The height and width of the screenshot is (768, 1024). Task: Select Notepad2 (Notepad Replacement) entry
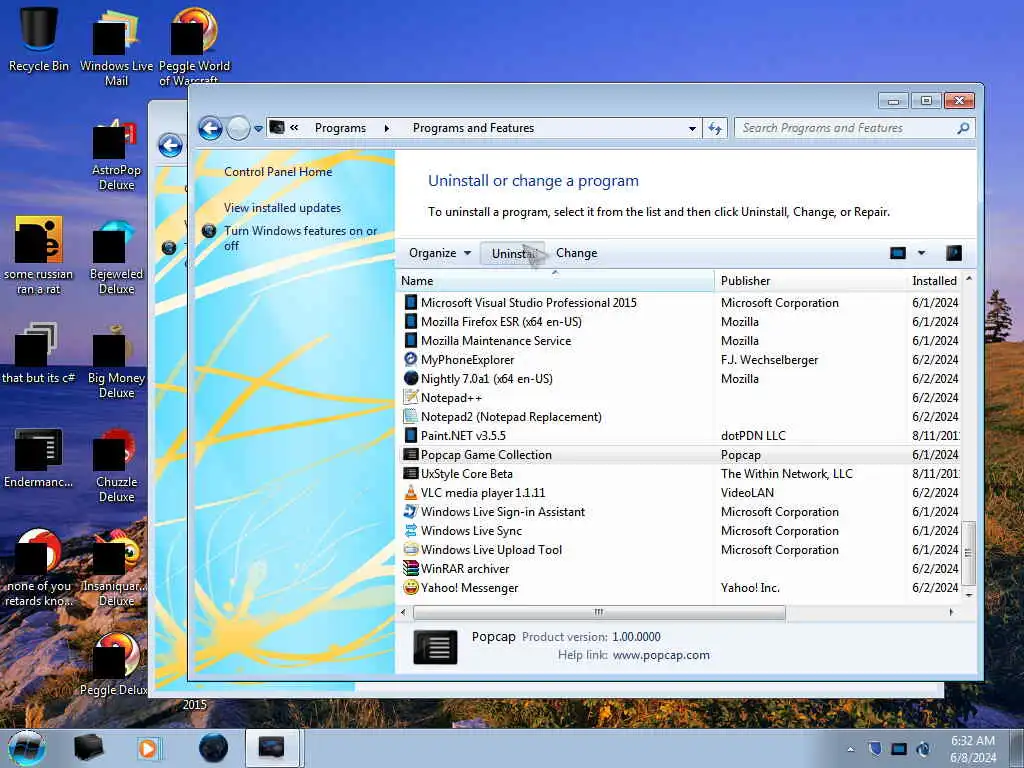(677, 416)
